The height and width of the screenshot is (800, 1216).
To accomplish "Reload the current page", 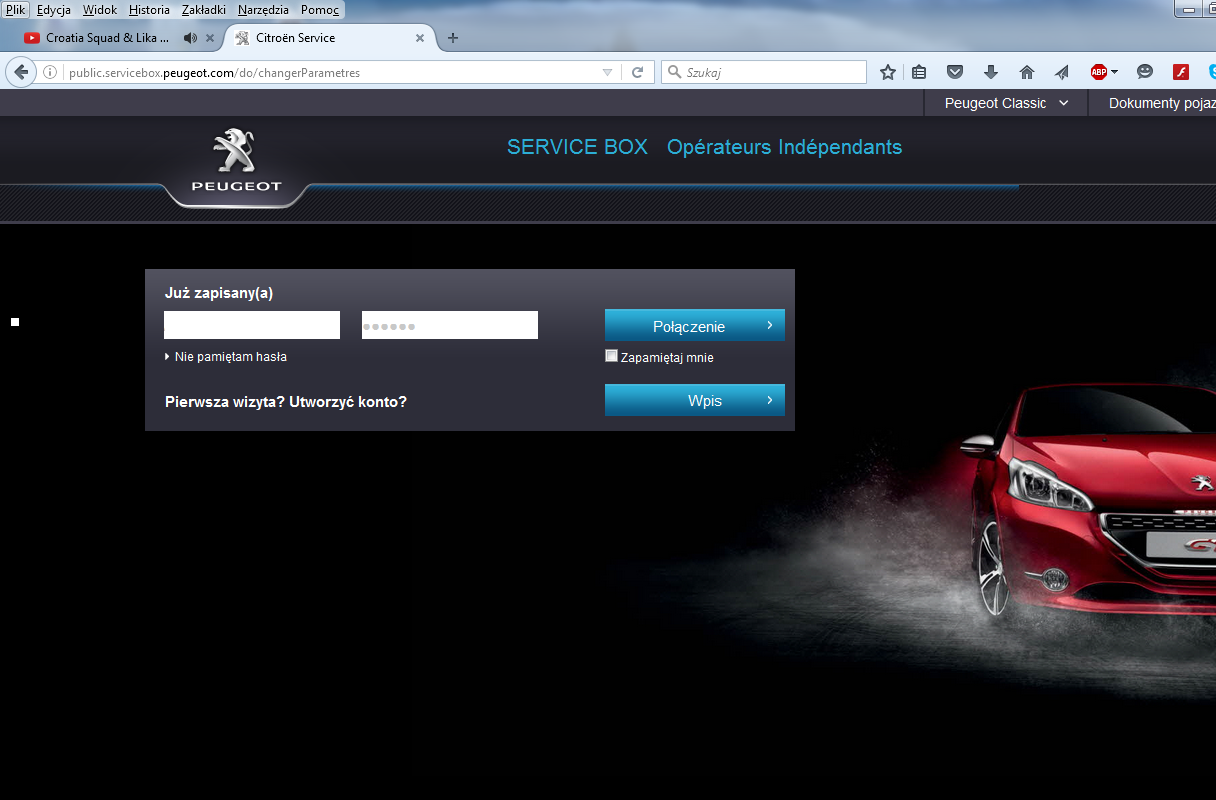I will click(x=637, y=72).
